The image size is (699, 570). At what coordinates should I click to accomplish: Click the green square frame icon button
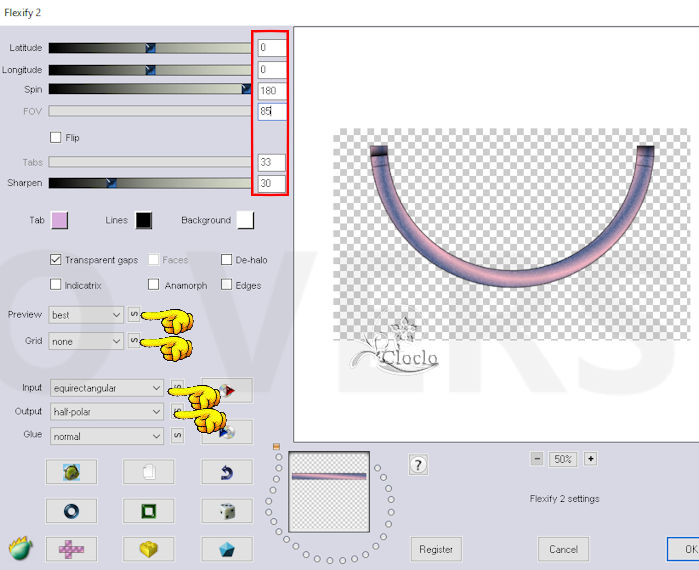(x=148, y=511)
